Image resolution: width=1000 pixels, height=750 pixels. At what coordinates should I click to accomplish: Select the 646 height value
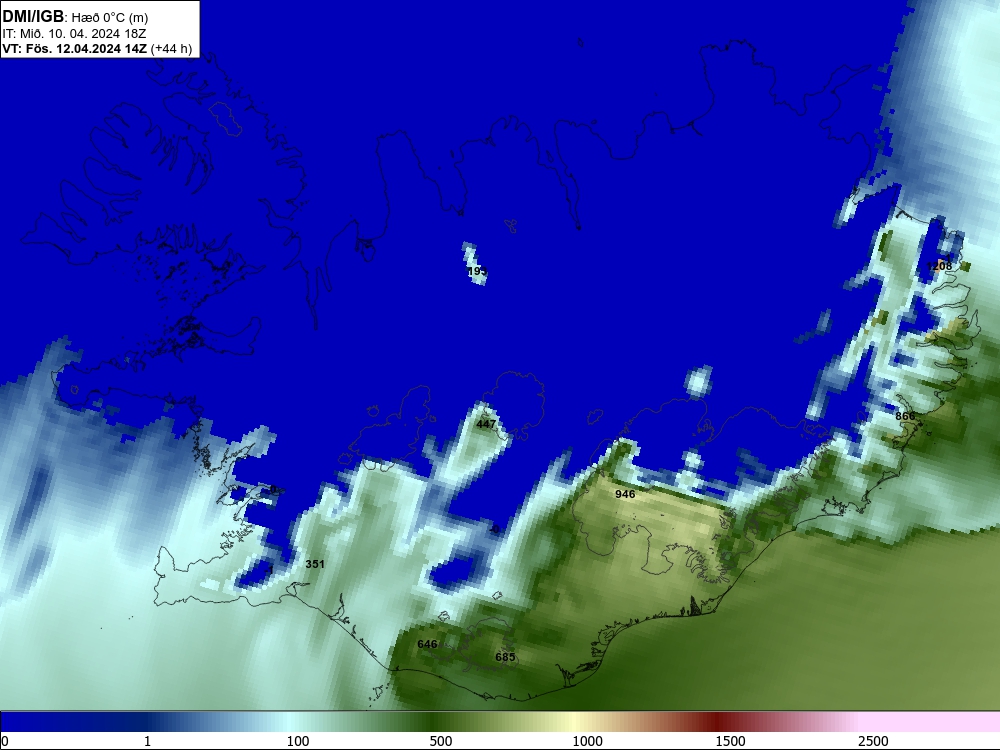(x=427, y=644)
